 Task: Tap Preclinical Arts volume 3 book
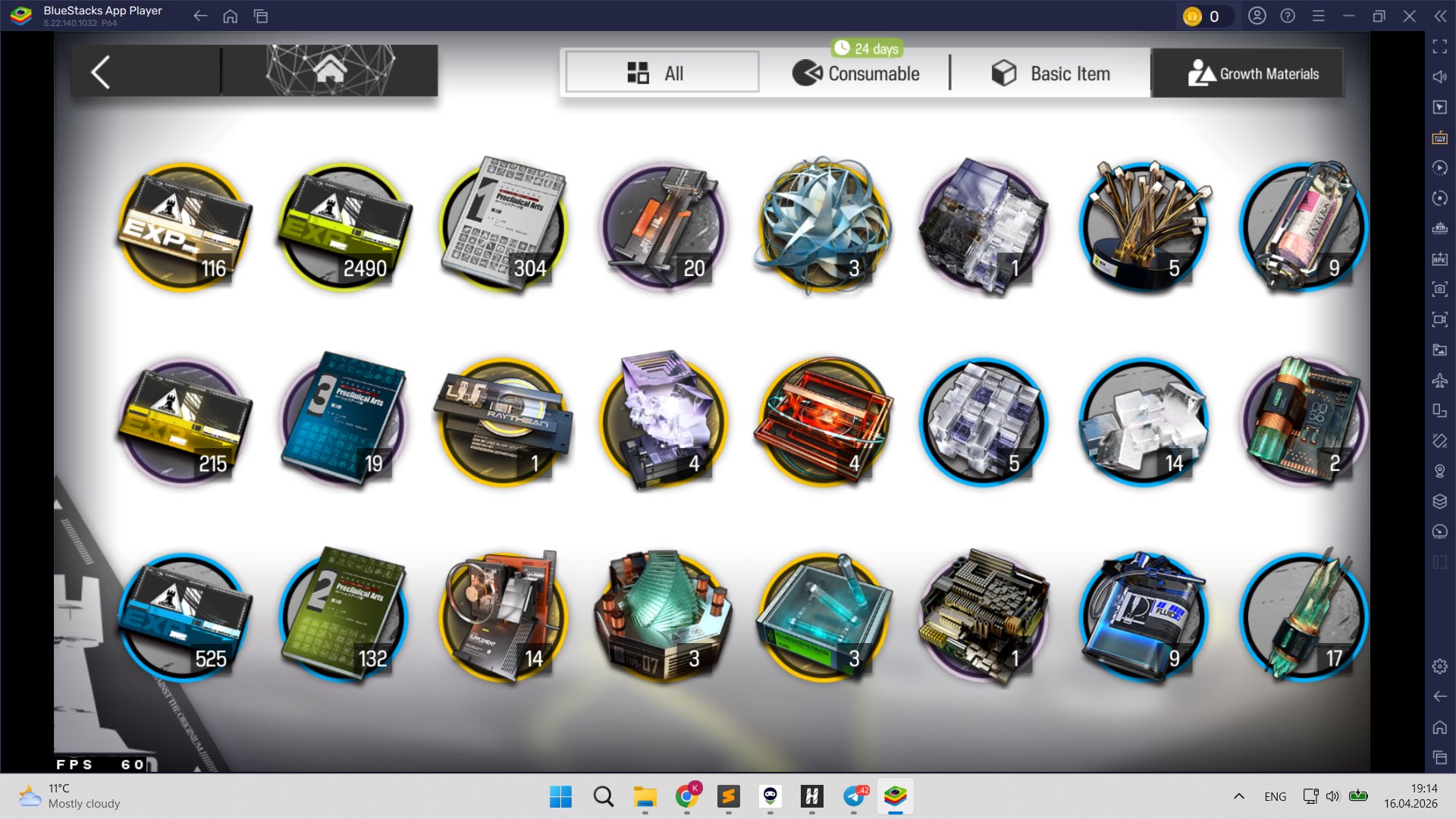click(x=343, y=421)
